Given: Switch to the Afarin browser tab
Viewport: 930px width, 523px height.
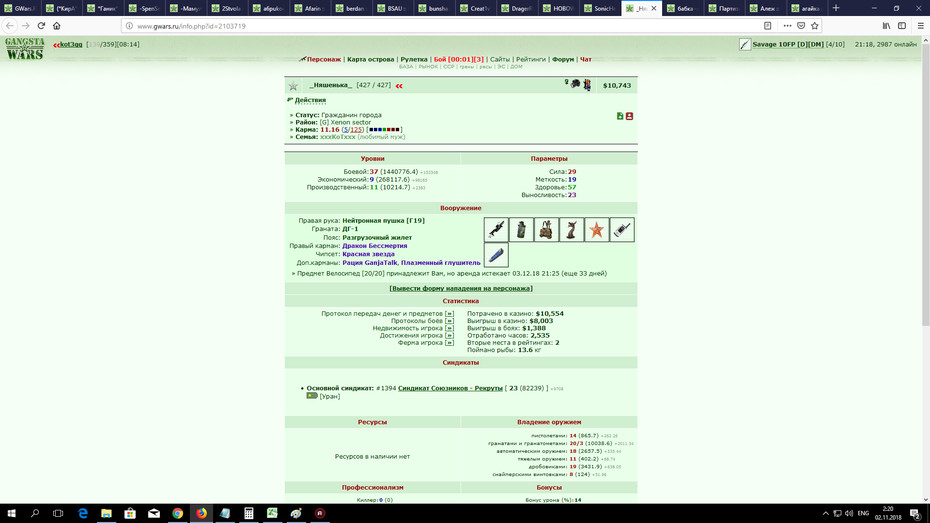Looking at the screenshot, I should (309, 8).
